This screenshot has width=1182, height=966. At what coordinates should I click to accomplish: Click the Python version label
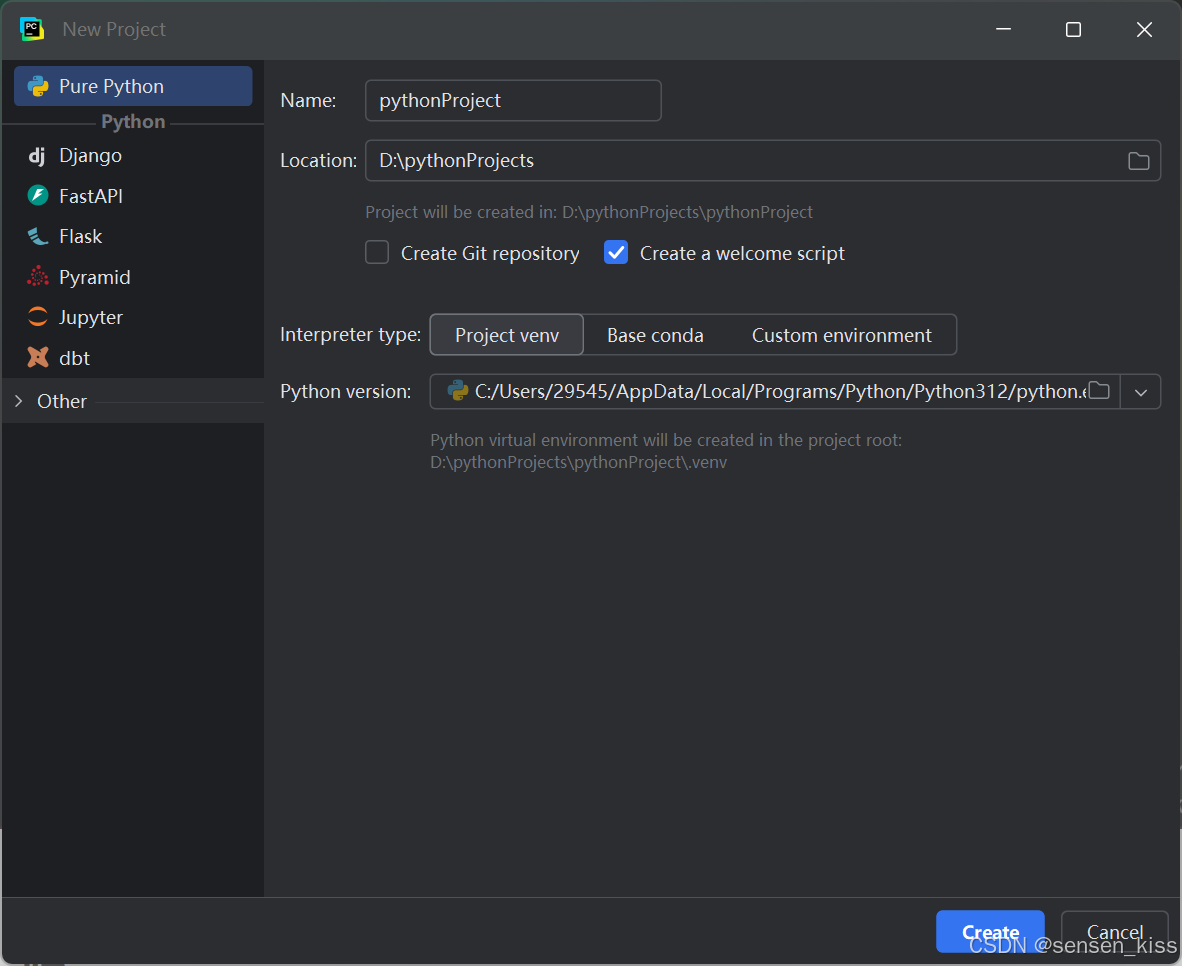coord(345,391)
